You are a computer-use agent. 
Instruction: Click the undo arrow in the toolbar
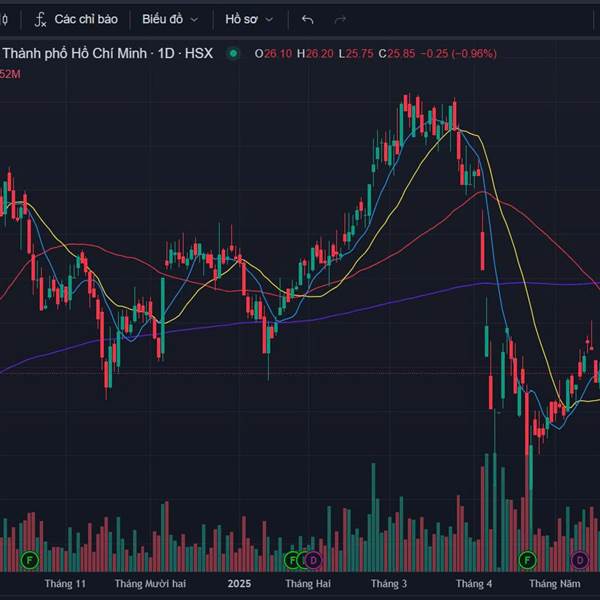[x=308, y=19]
